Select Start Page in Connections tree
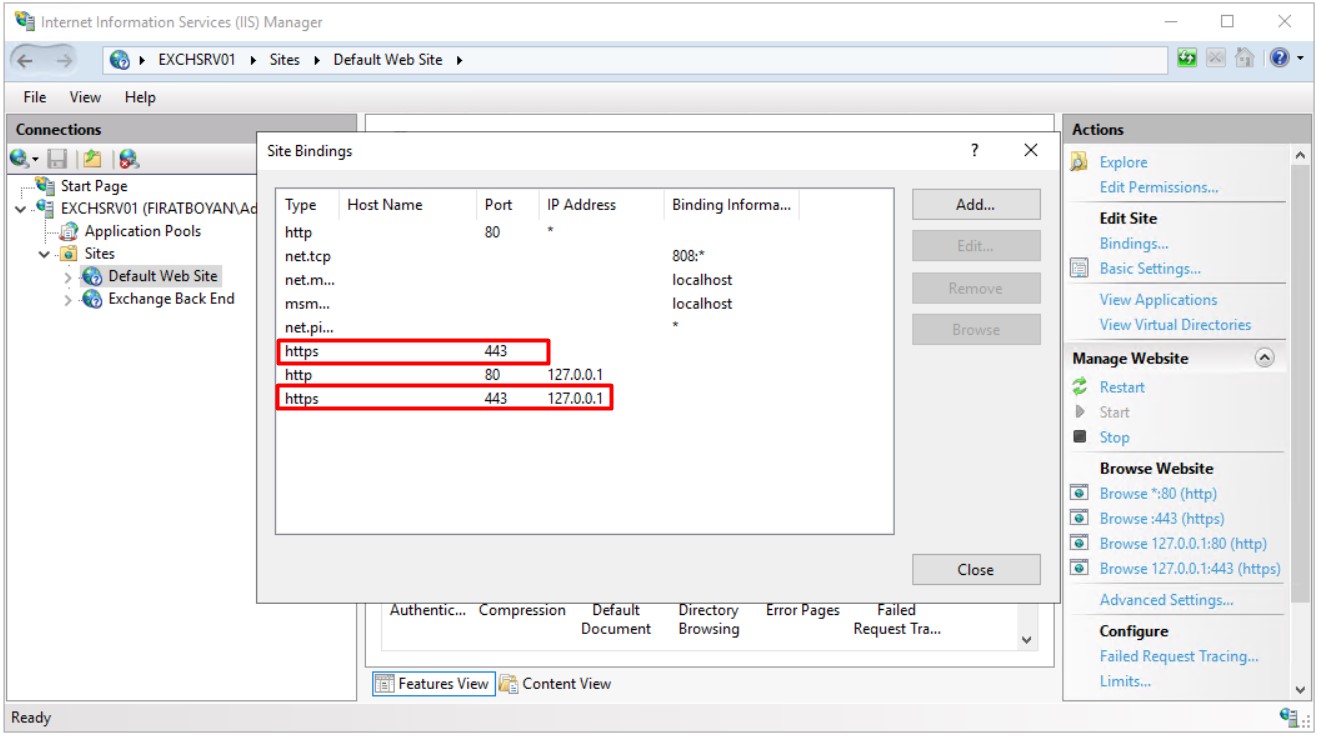This screenshot has height=736, width=1317. coord(93,186)
